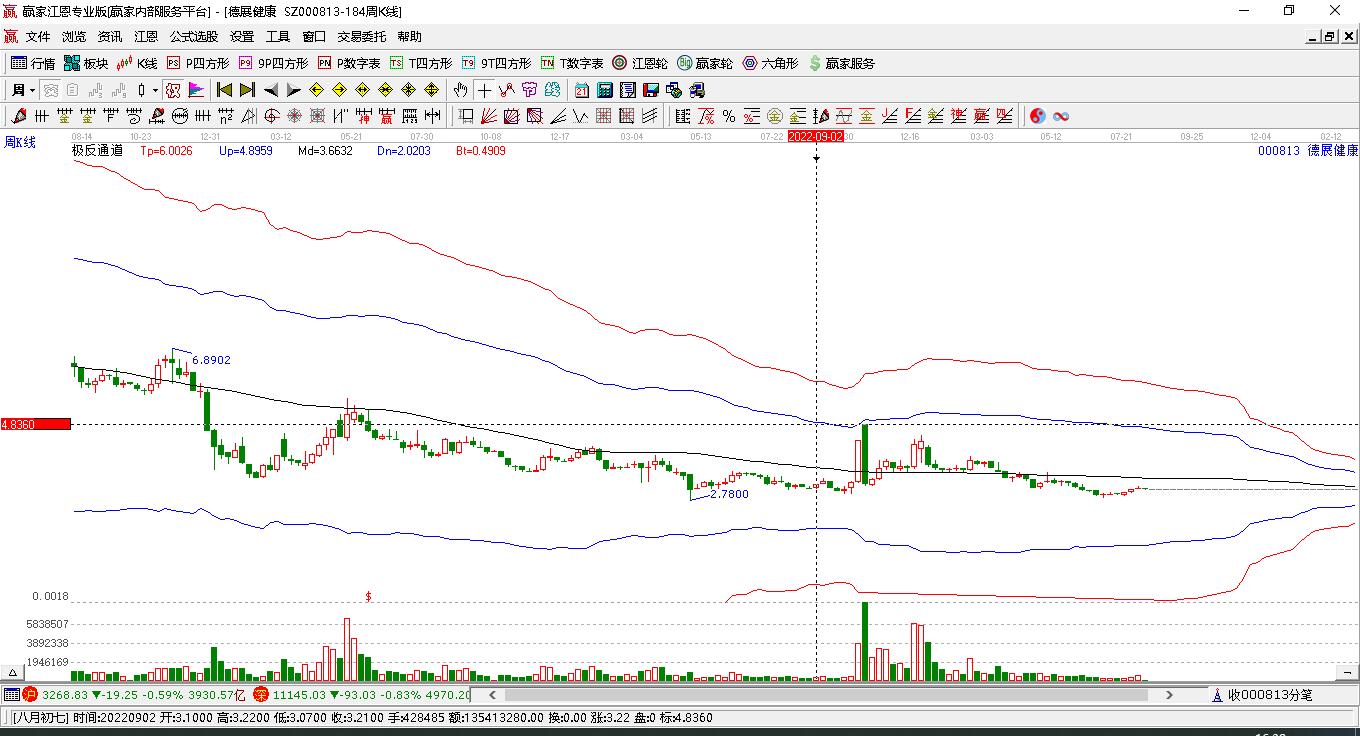Click the calculator icon in toolbar
1360x736 pixels.
pos(605,90)
